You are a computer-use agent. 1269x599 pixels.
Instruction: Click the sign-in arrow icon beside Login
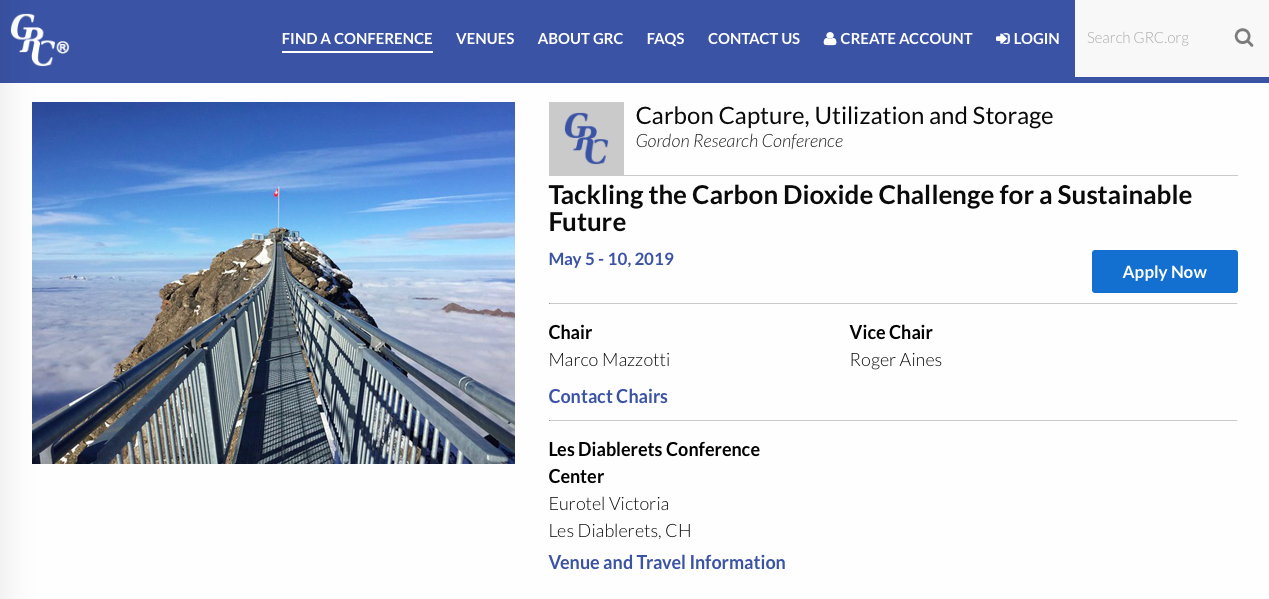tap(1003, 39)
